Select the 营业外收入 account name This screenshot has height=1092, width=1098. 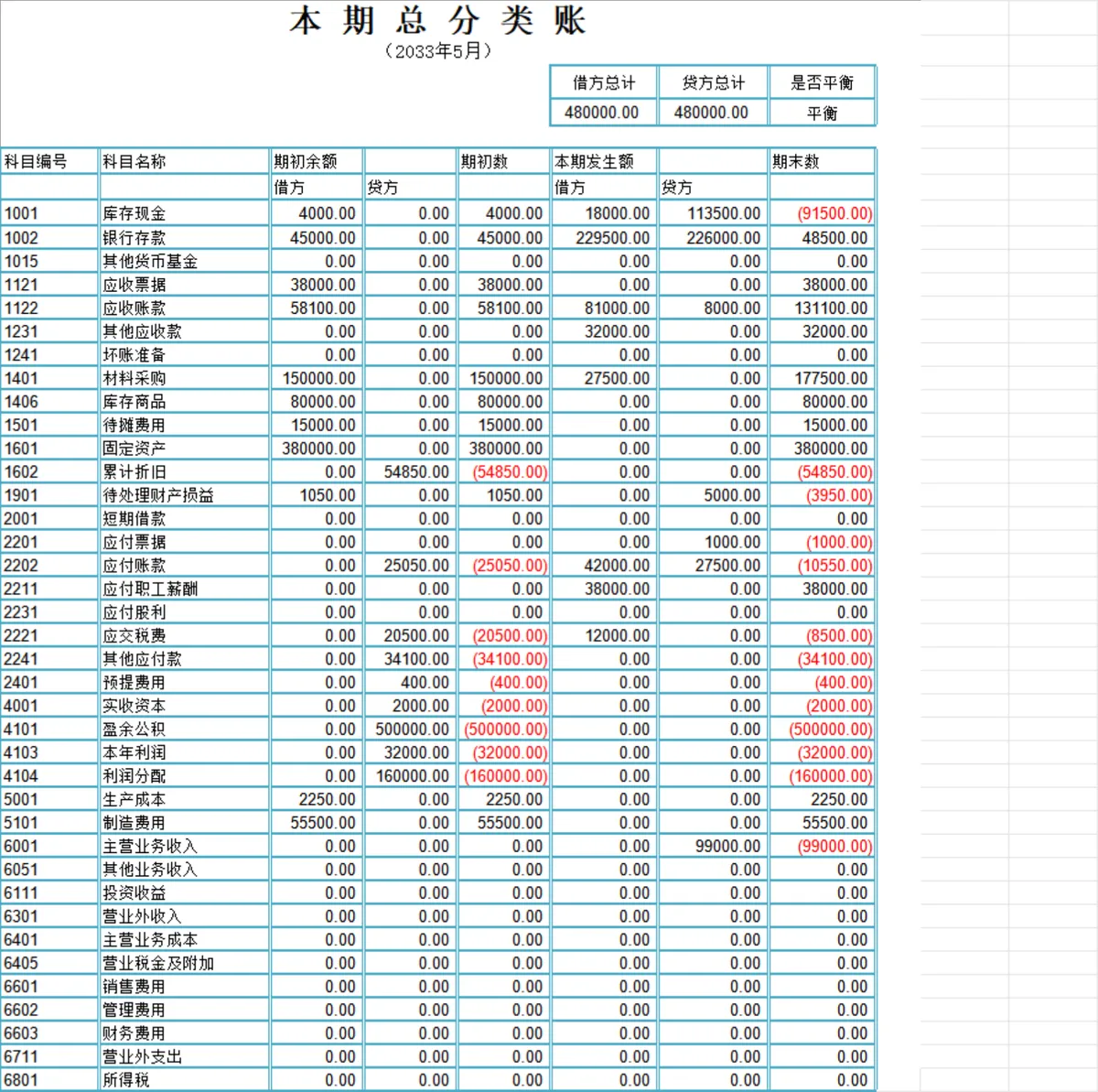pyautogui.click(x=142, y=916)
